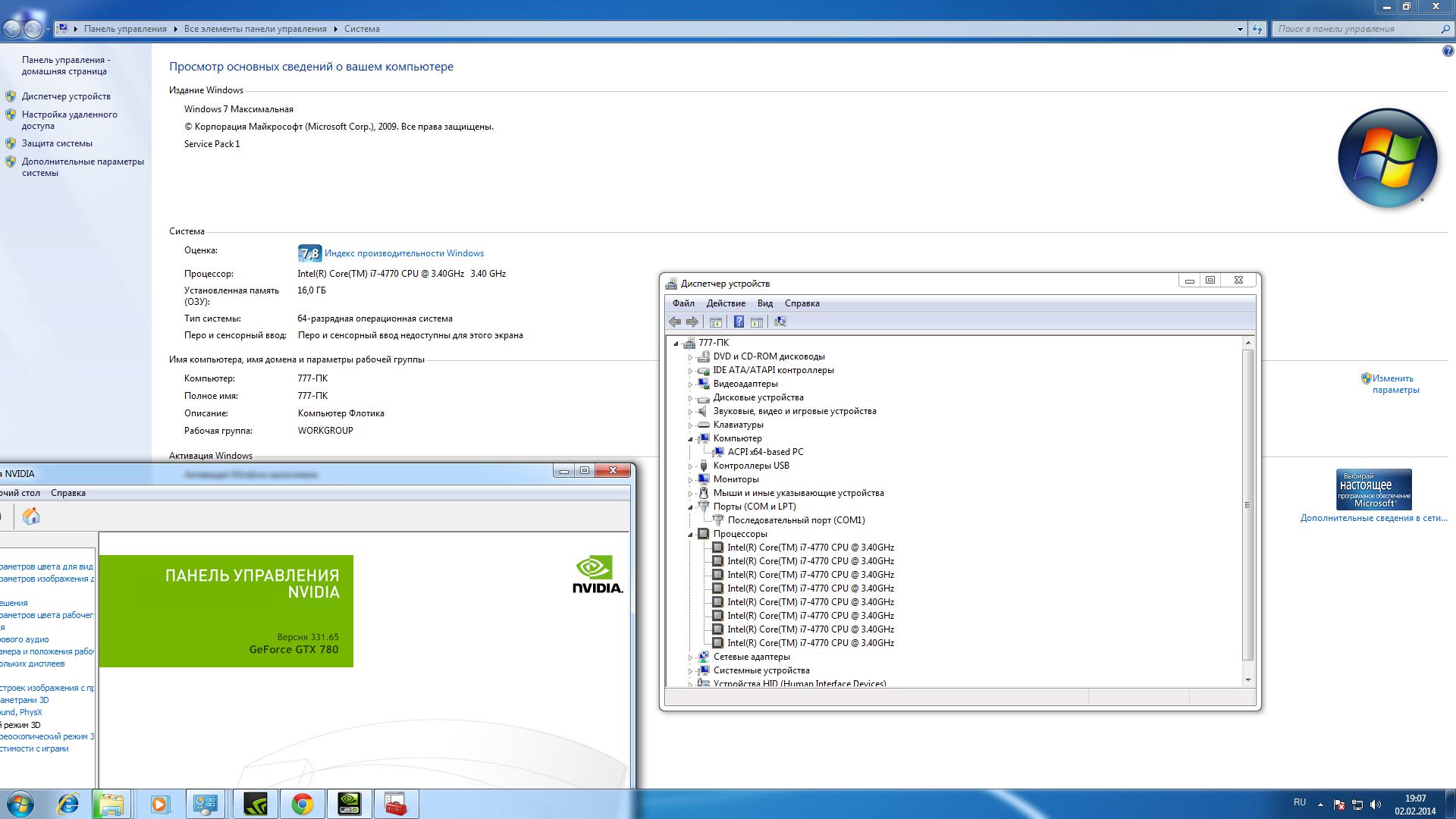
Task: Expand Системные устройства node
Action: (x=691, y=671)
